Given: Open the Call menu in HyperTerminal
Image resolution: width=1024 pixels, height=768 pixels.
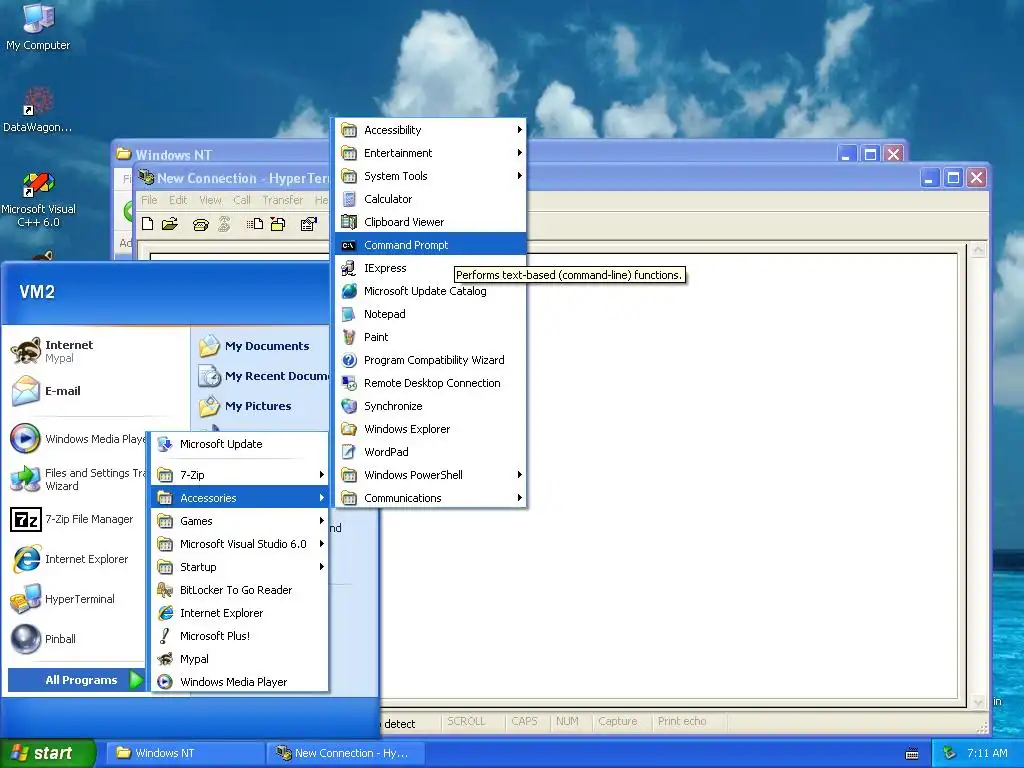Looking at the screenshot, I should point(242,200).
